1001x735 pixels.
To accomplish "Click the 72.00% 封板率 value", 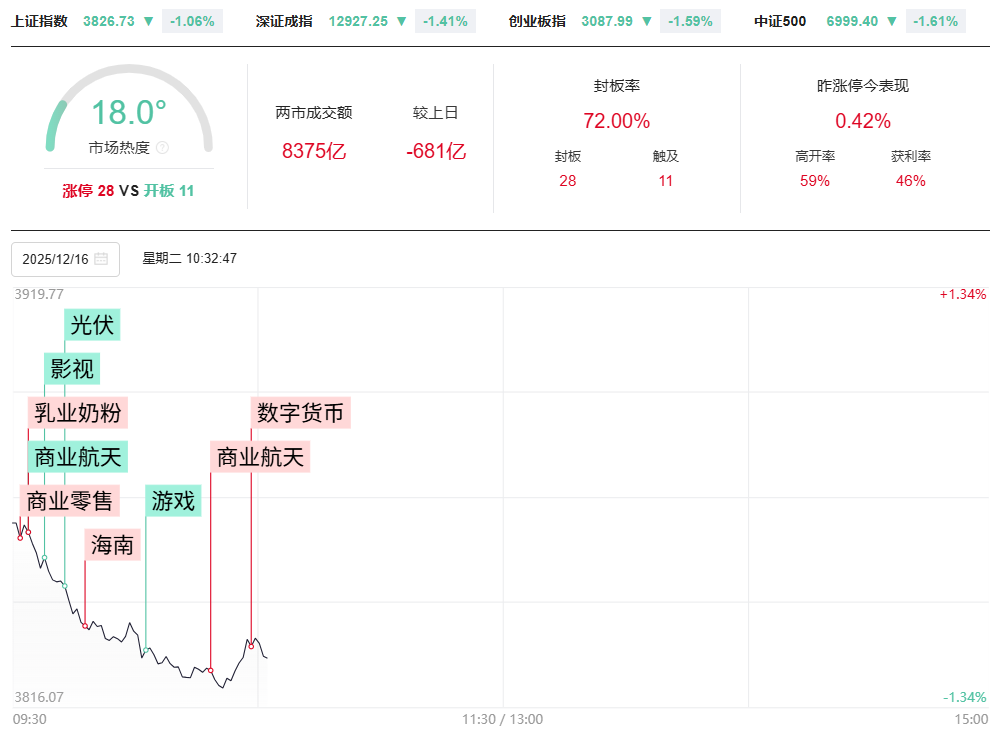I will tap(617, 122).
